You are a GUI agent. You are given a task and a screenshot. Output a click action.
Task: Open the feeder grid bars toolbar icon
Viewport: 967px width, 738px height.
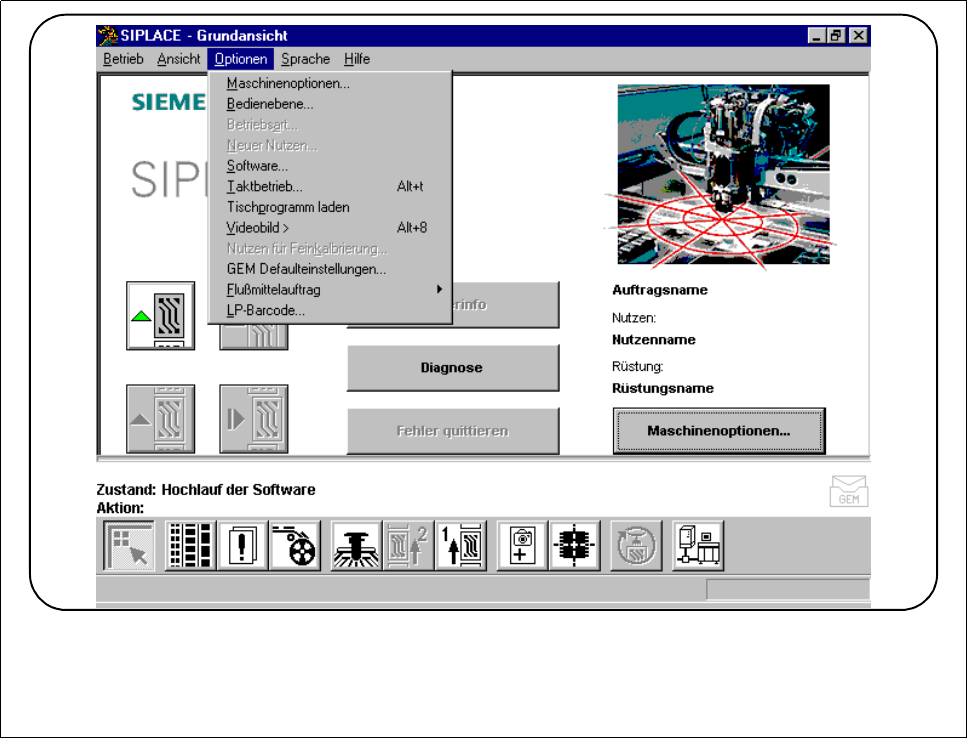coord(191,546)
